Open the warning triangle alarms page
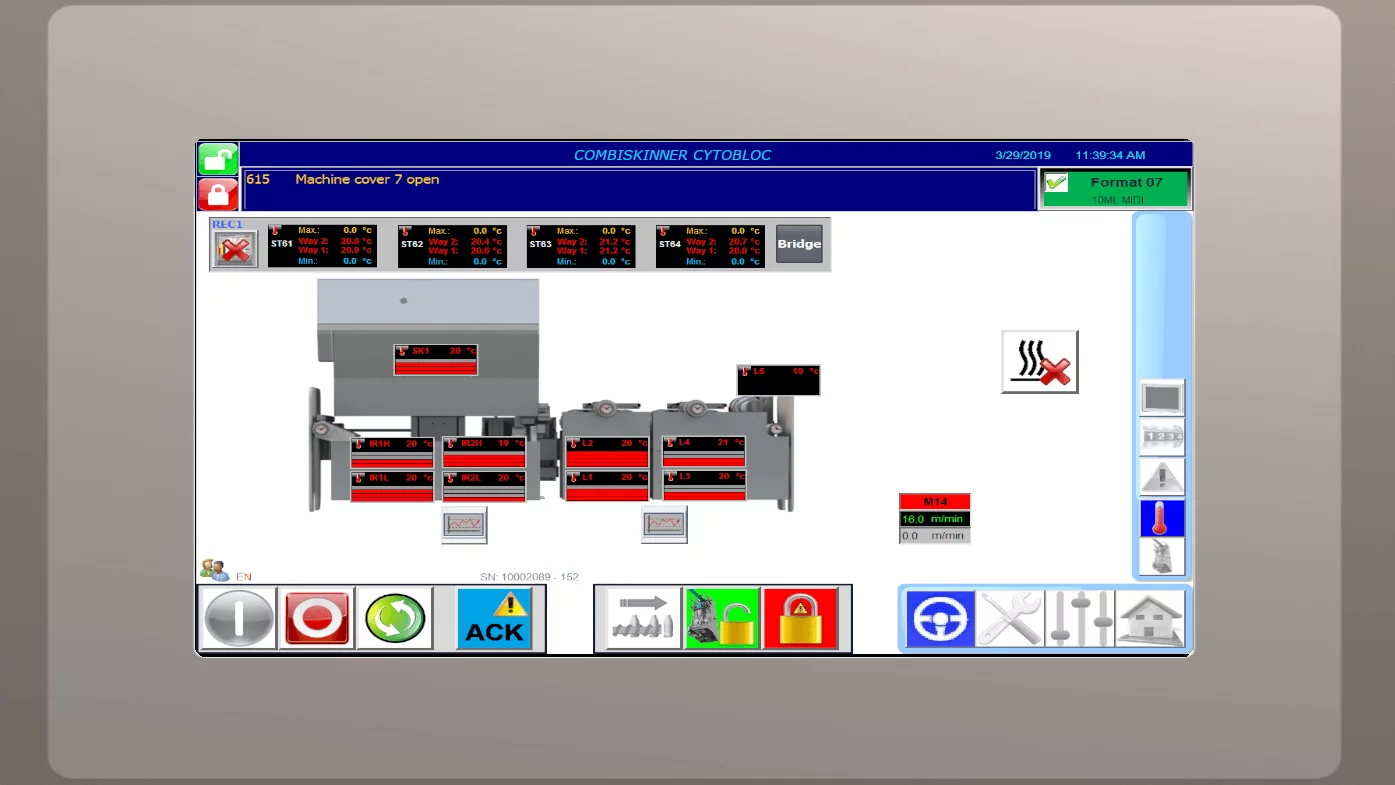1395x785 pixels. point(1162,478)
